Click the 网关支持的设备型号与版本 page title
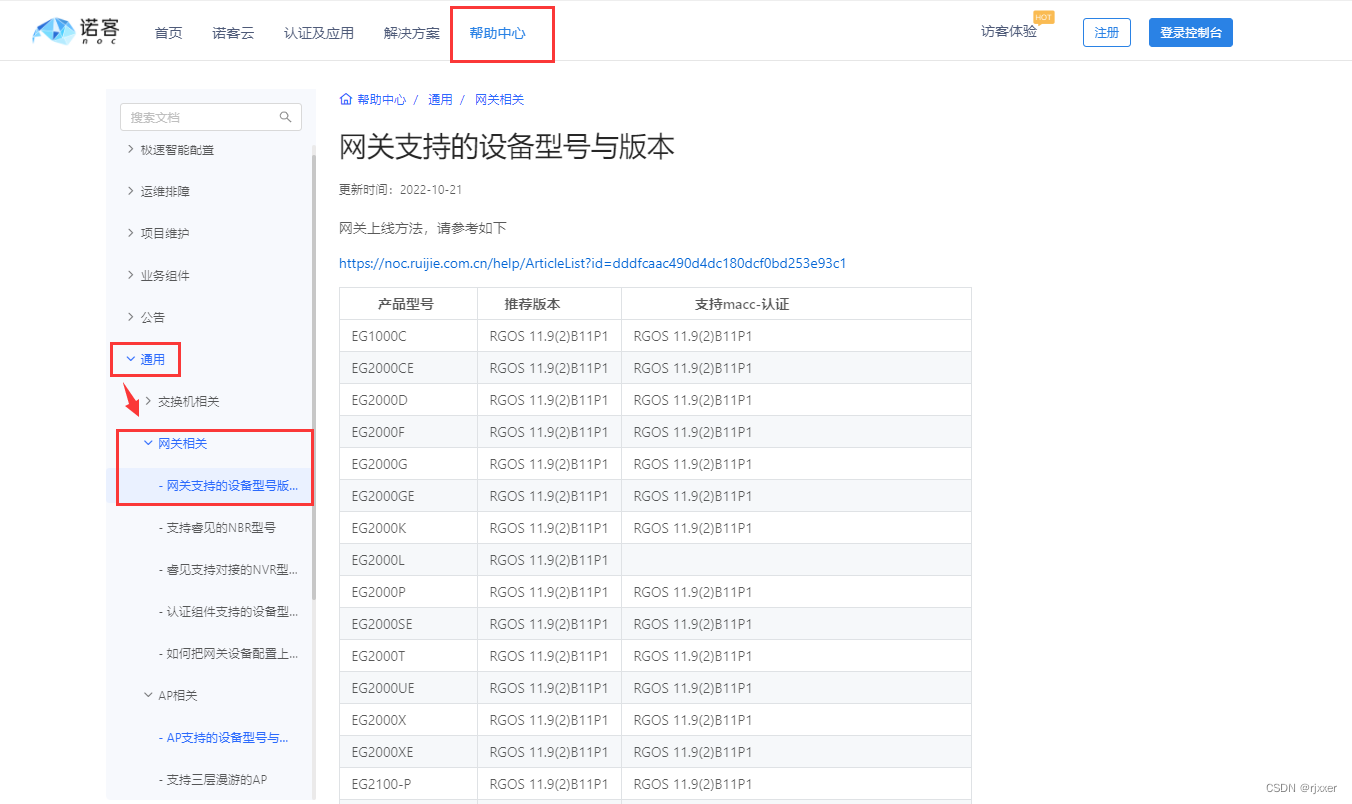The image size is (1352, 804). coord(507,147)
